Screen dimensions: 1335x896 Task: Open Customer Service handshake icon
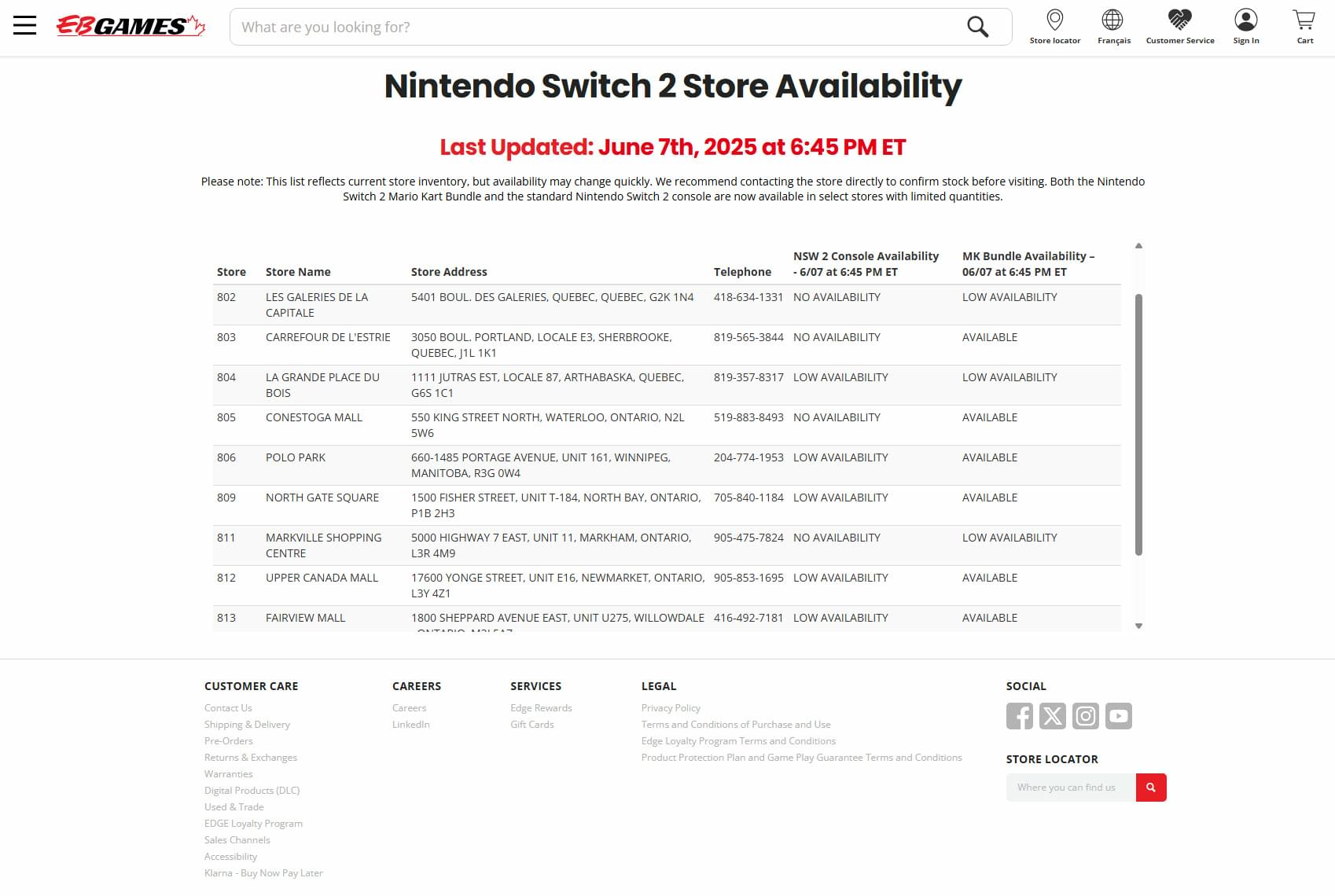coord(1179,20)
